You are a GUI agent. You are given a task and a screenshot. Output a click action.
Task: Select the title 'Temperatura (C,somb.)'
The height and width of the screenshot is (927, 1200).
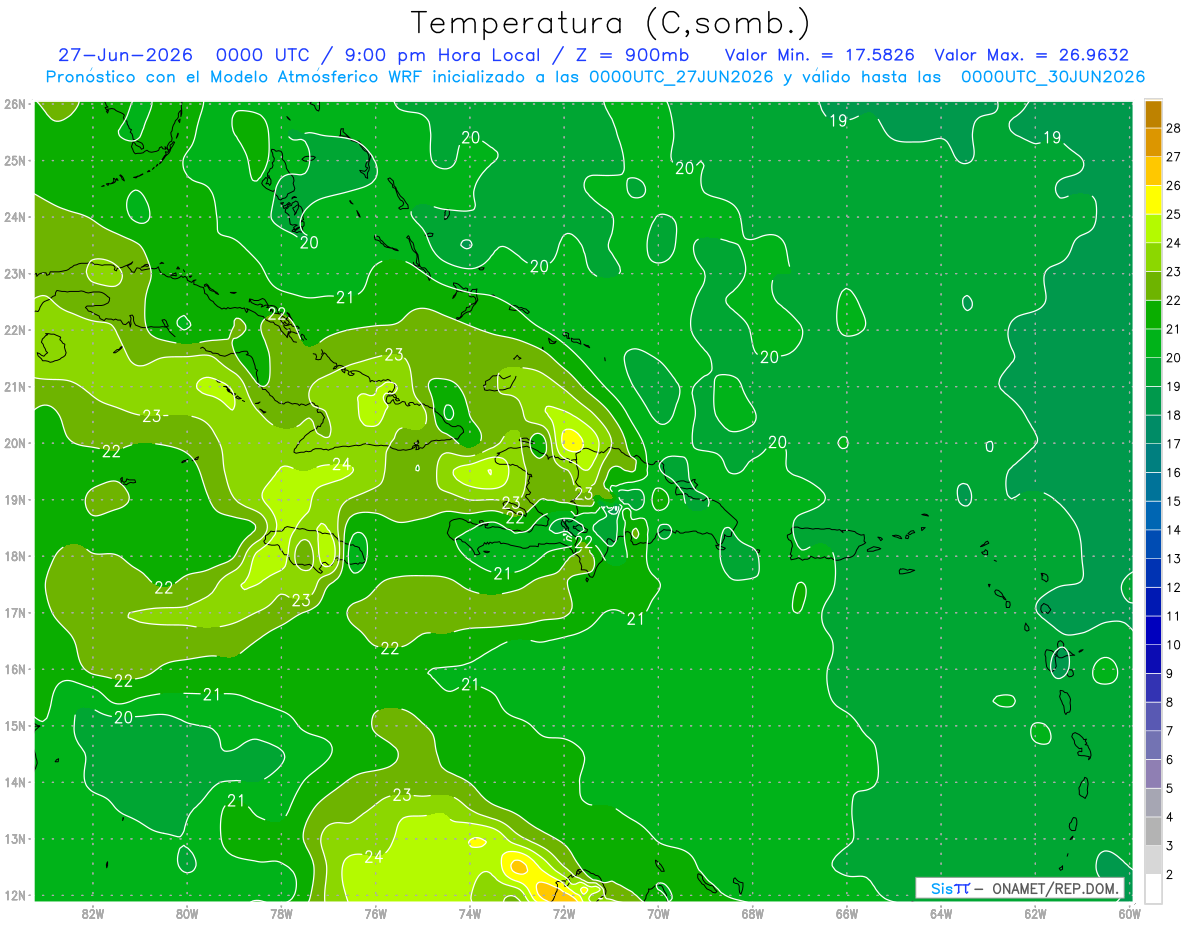click(612, 23)
